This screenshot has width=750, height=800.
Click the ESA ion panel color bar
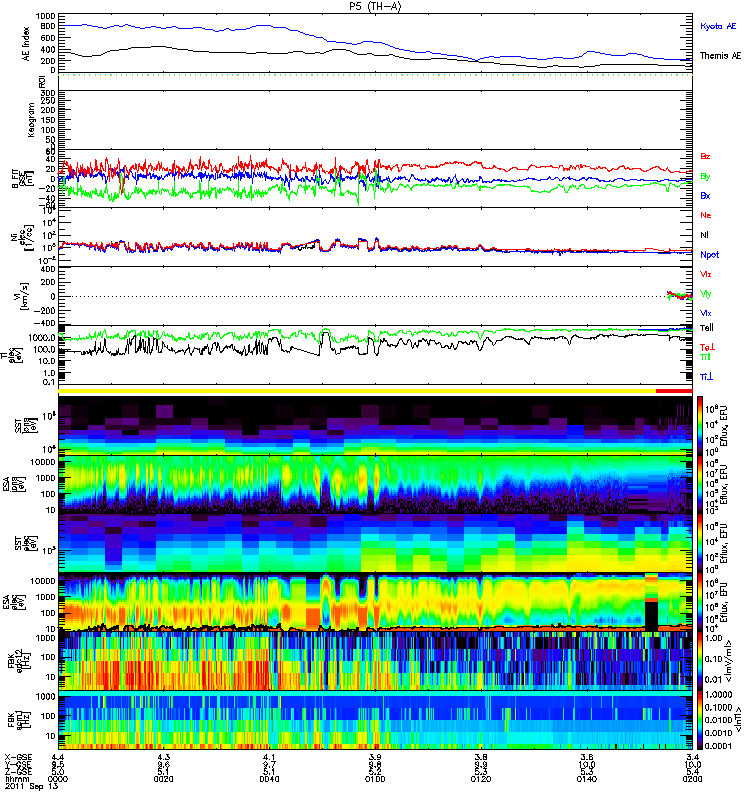pyautogui.click(x=700, y=484)
